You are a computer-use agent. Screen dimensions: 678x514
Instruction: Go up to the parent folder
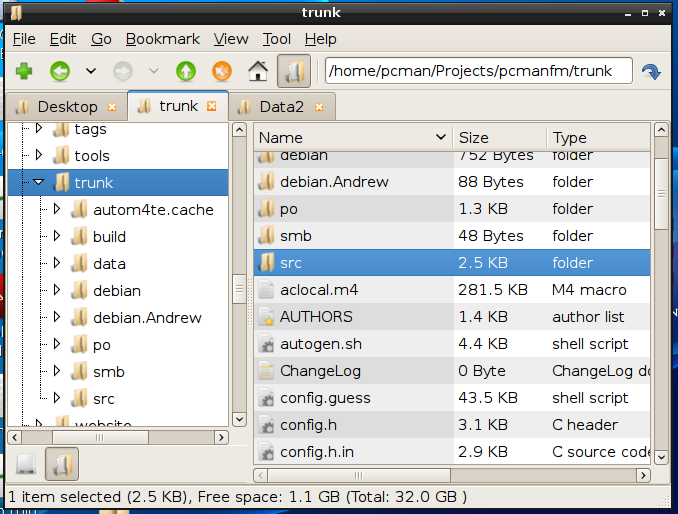click(x=186, y=71)
